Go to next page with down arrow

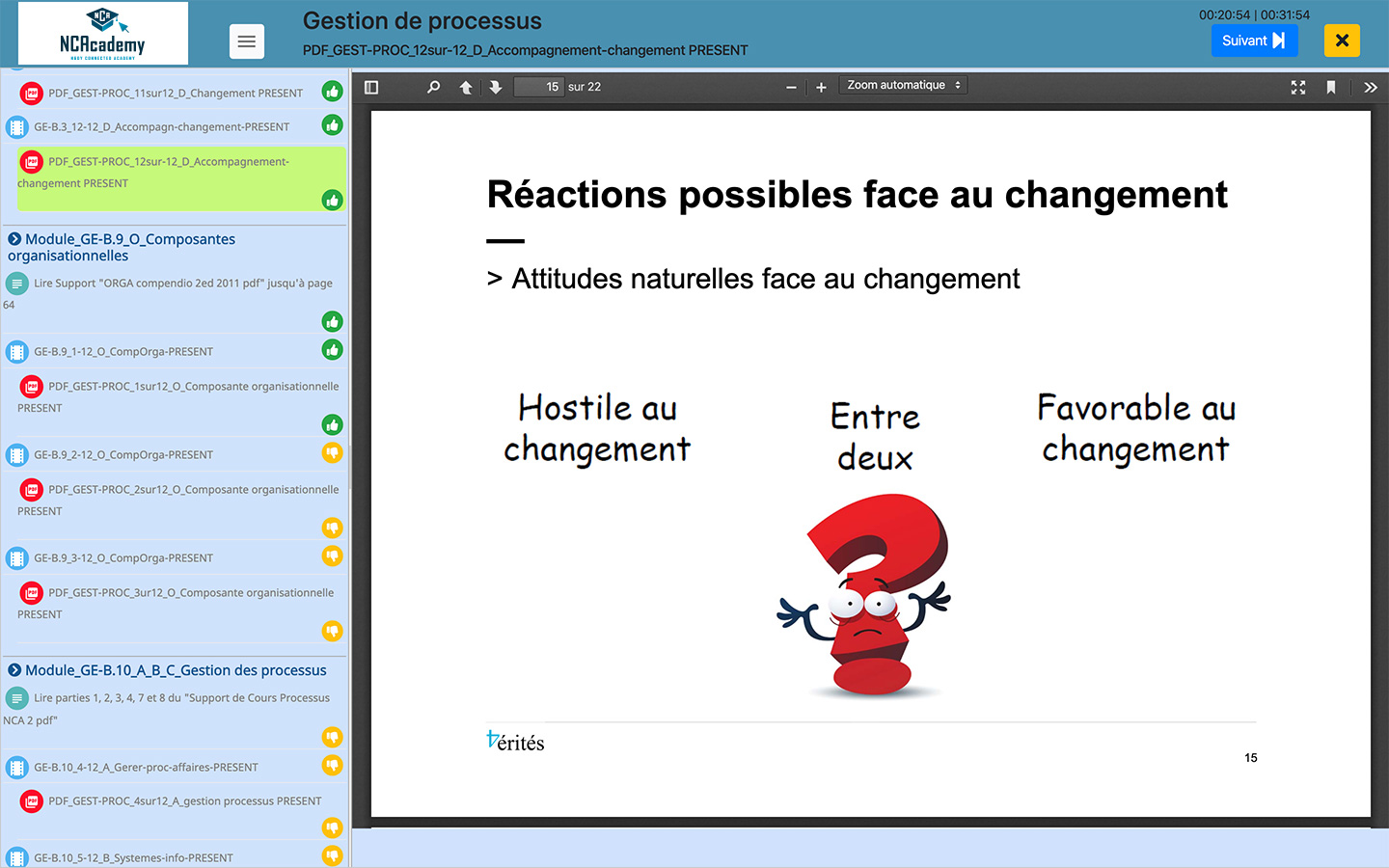pyautogui.click(x=496, y=87)
